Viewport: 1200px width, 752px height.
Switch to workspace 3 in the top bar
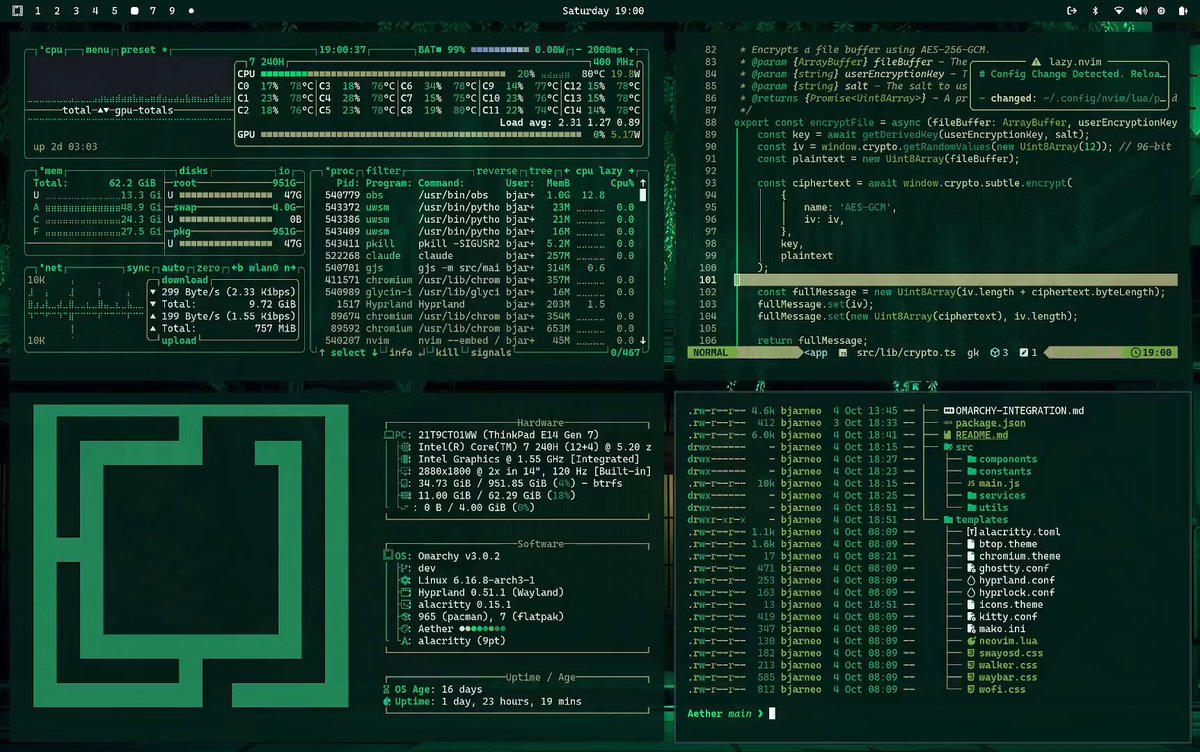click(x=76, y=10)
